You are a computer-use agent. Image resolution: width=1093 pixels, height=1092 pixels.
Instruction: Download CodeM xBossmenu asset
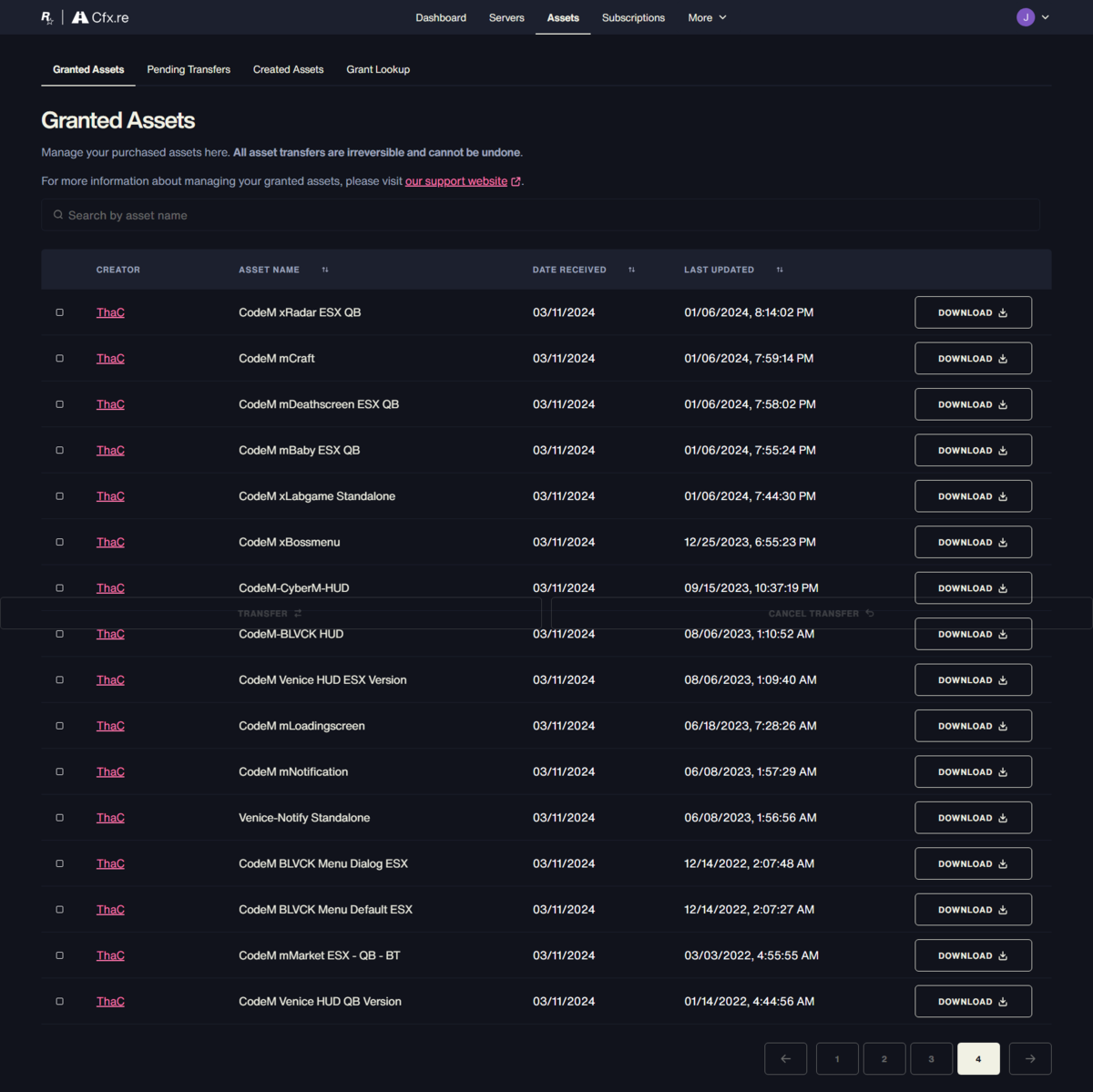tap(973, 542)
